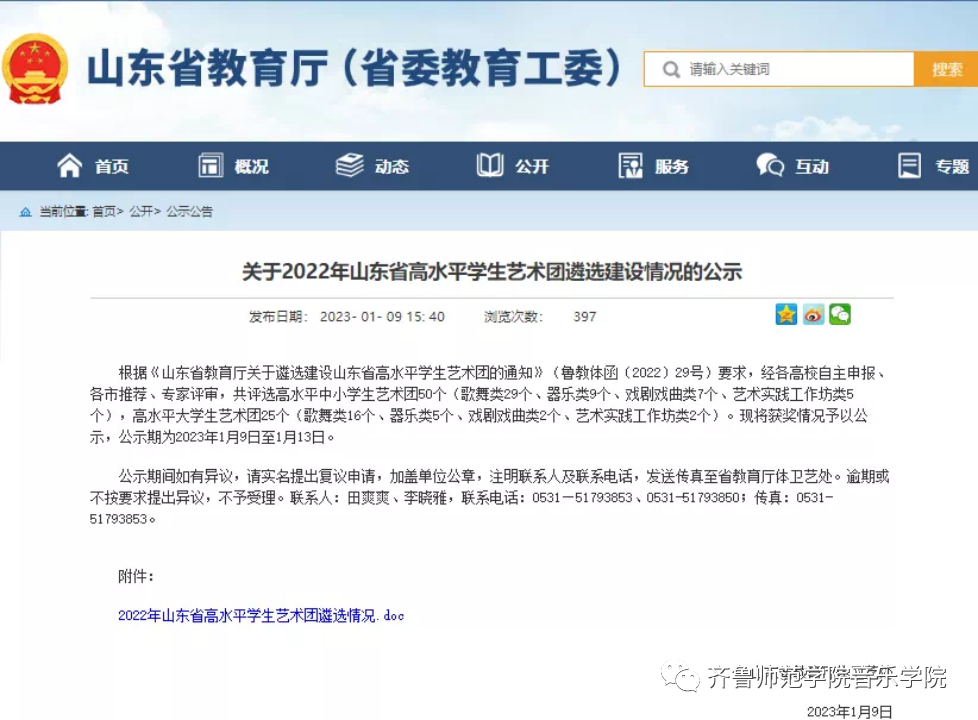
Task: Click the open book icon for 公开
Action: pos(490,166)
